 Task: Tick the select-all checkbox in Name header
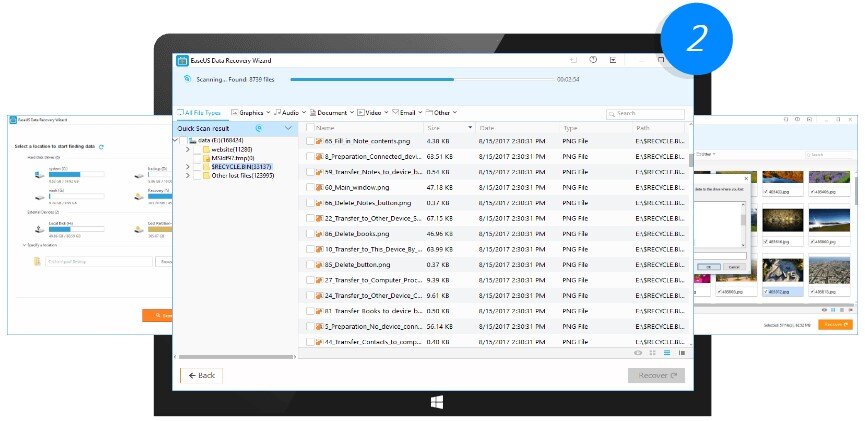point(310,128)
